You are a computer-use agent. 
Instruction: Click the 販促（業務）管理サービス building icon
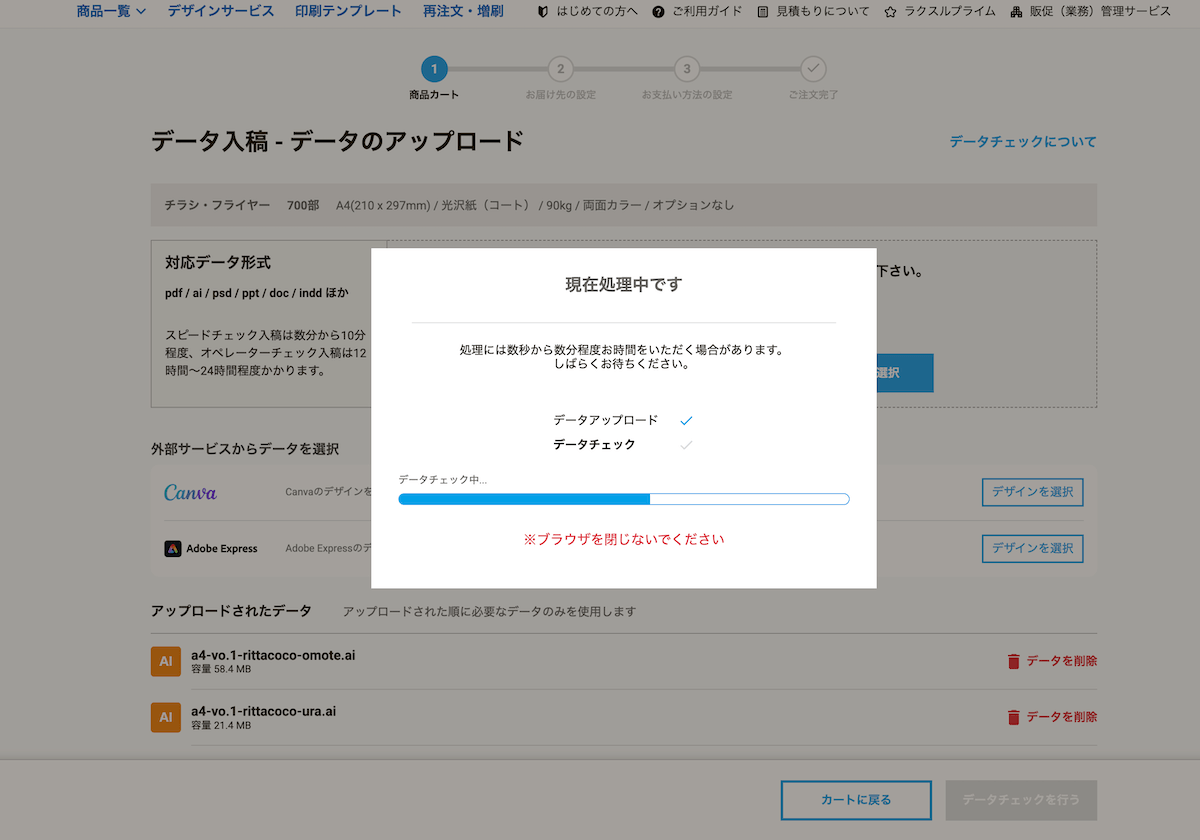[1017, 12]
